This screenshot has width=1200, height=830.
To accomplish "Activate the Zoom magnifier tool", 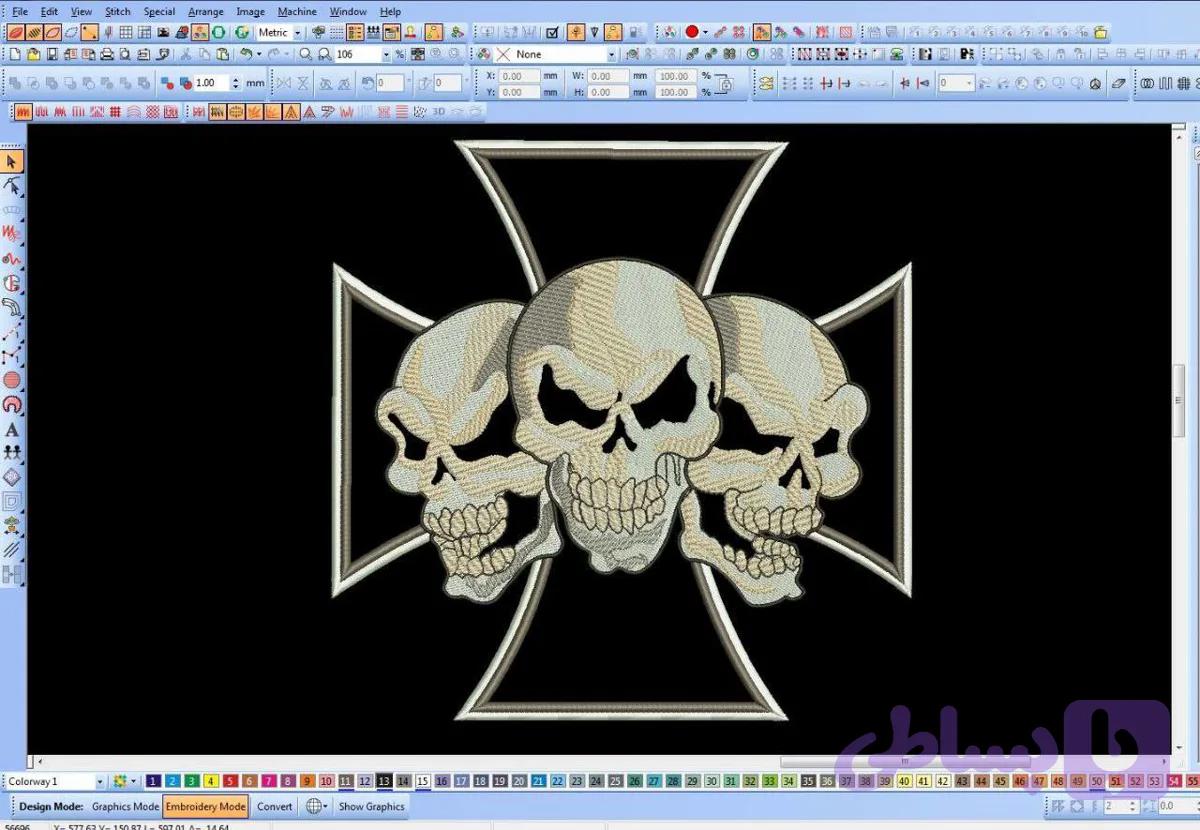I will click(x=305, y=54).
